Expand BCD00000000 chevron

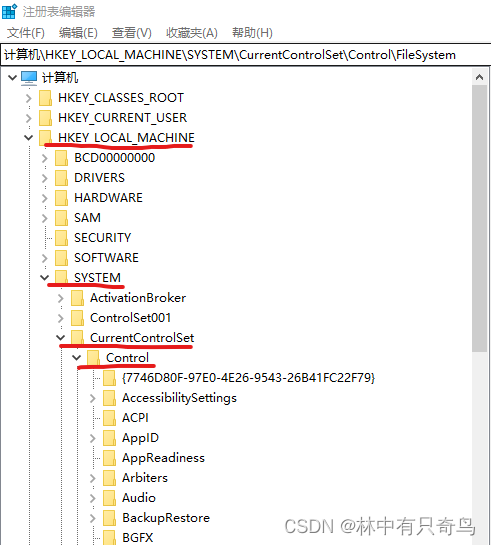coord(44,158)
